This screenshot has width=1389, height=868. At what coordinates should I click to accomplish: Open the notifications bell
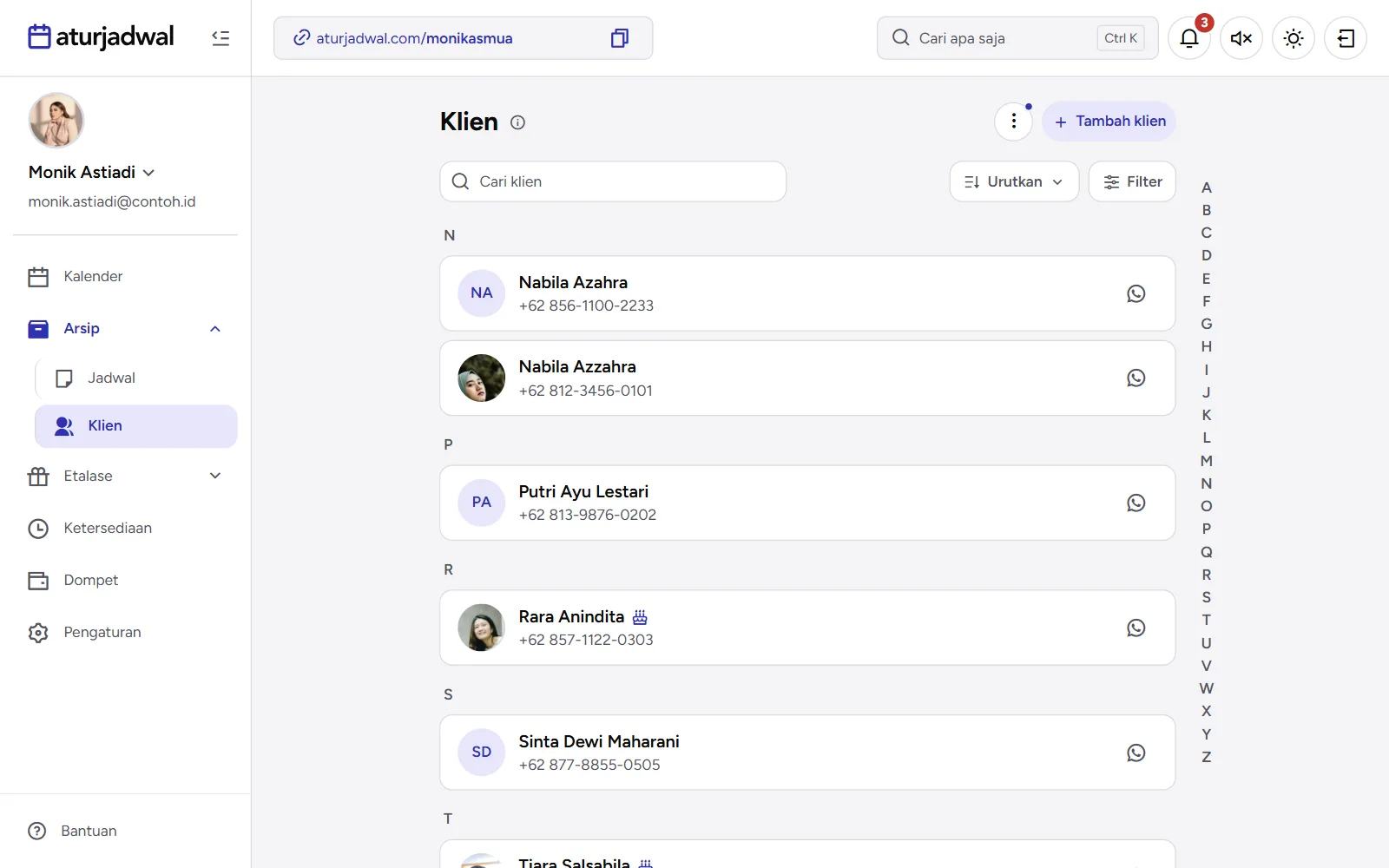(x=1189, y=38)
